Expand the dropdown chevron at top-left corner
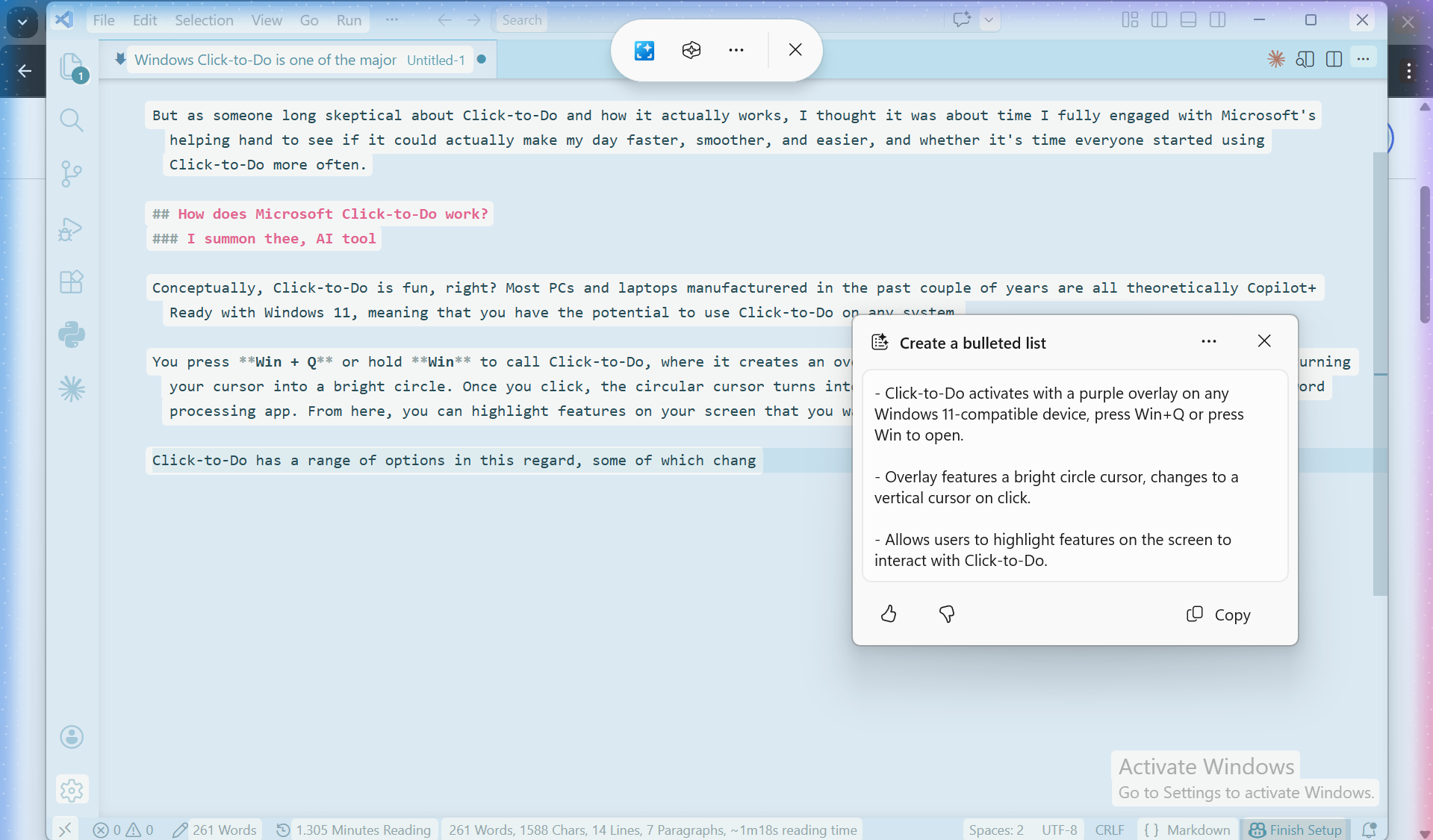This screenshot has width=1433, height=840. tap(22, 22)
